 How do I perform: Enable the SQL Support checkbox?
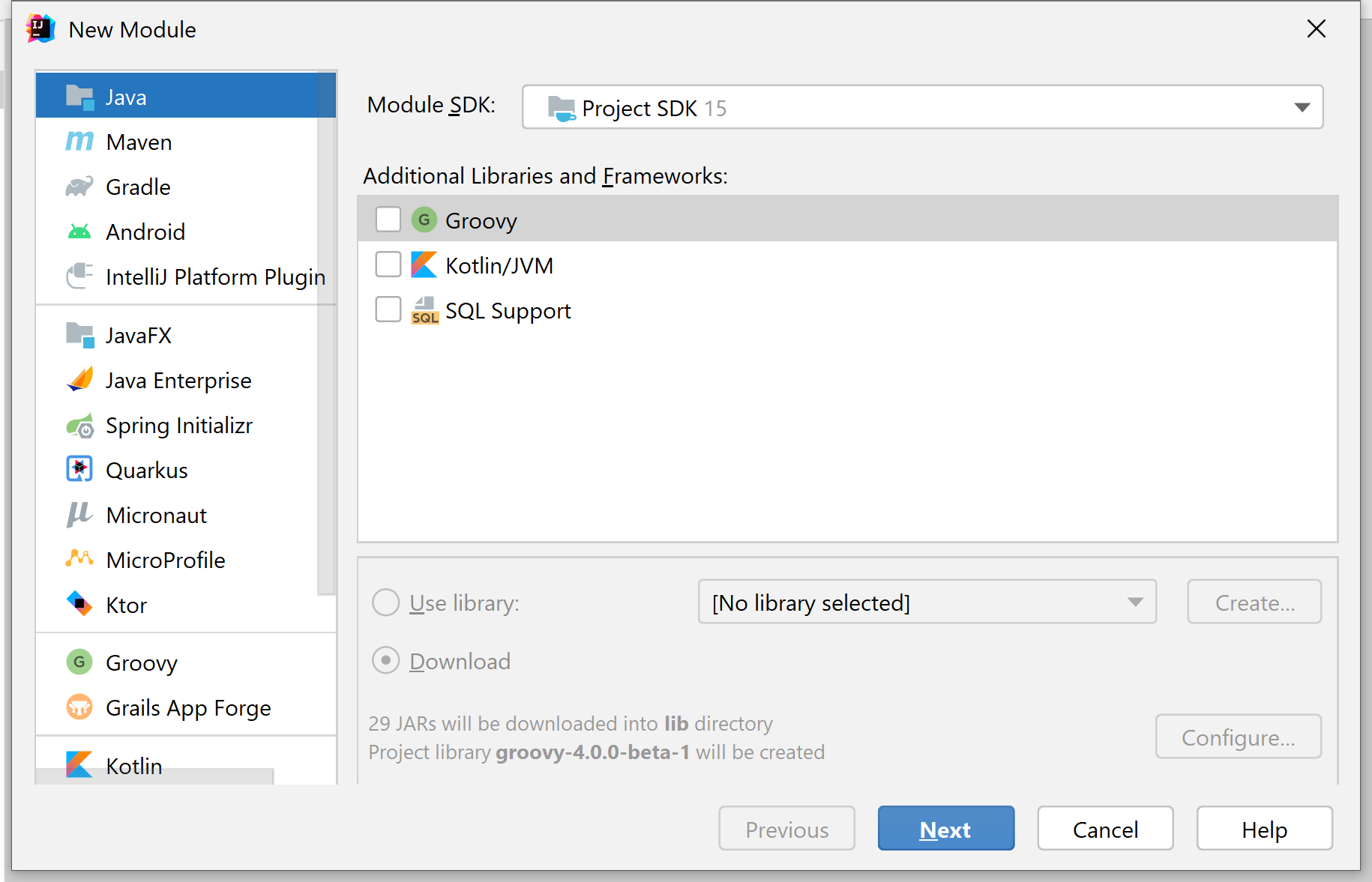coord(388,309)
